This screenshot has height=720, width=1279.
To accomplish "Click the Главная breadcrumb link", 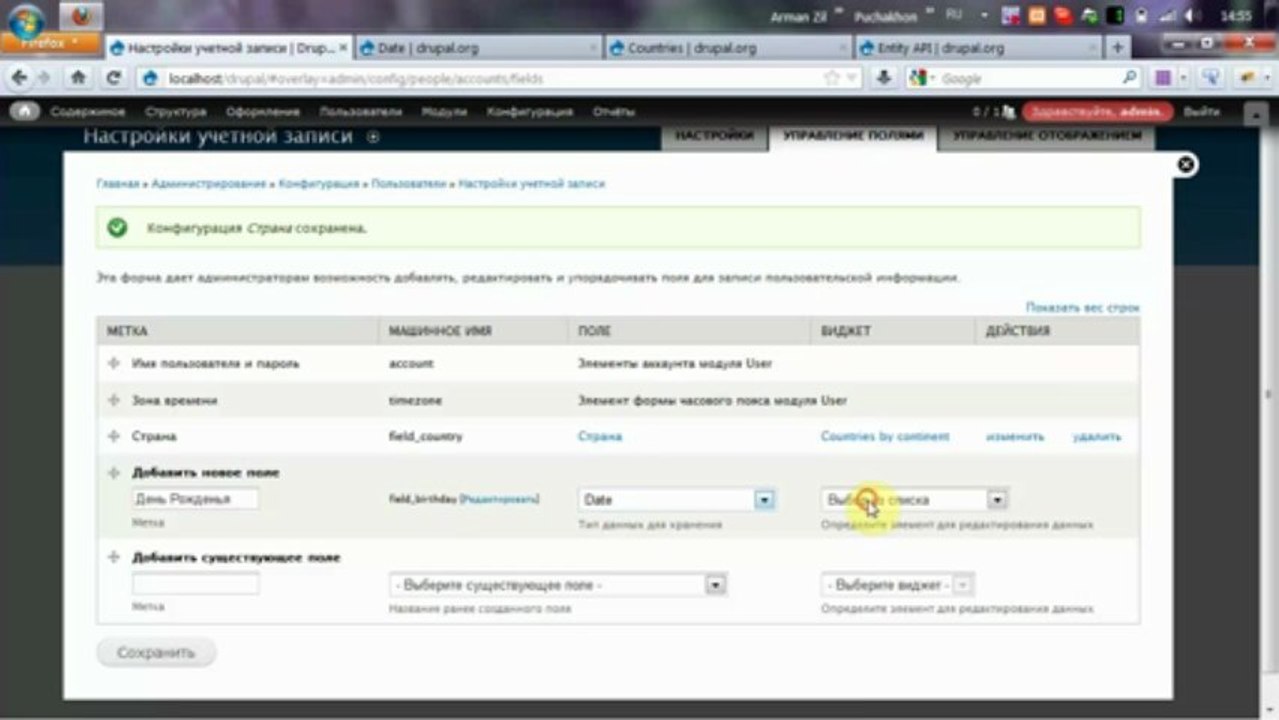I will point(117,184).
